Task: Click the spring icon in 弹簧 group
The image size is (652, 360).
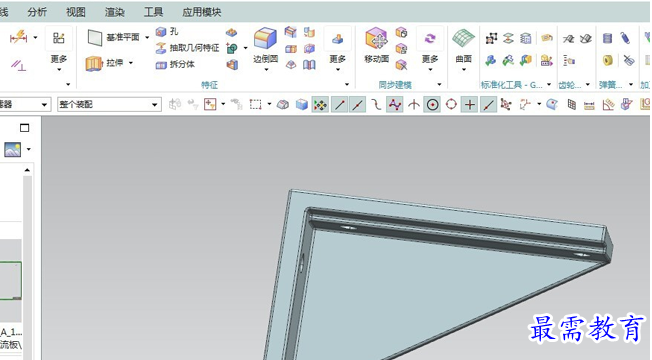Action: click(x=625, y=38)
